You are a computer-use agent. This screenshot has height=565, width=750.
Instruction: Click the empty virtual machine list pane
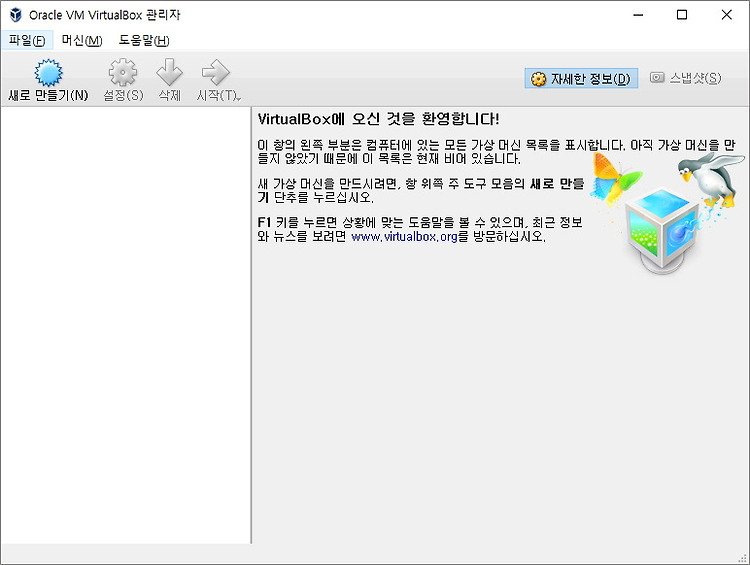tap(125, 325)
